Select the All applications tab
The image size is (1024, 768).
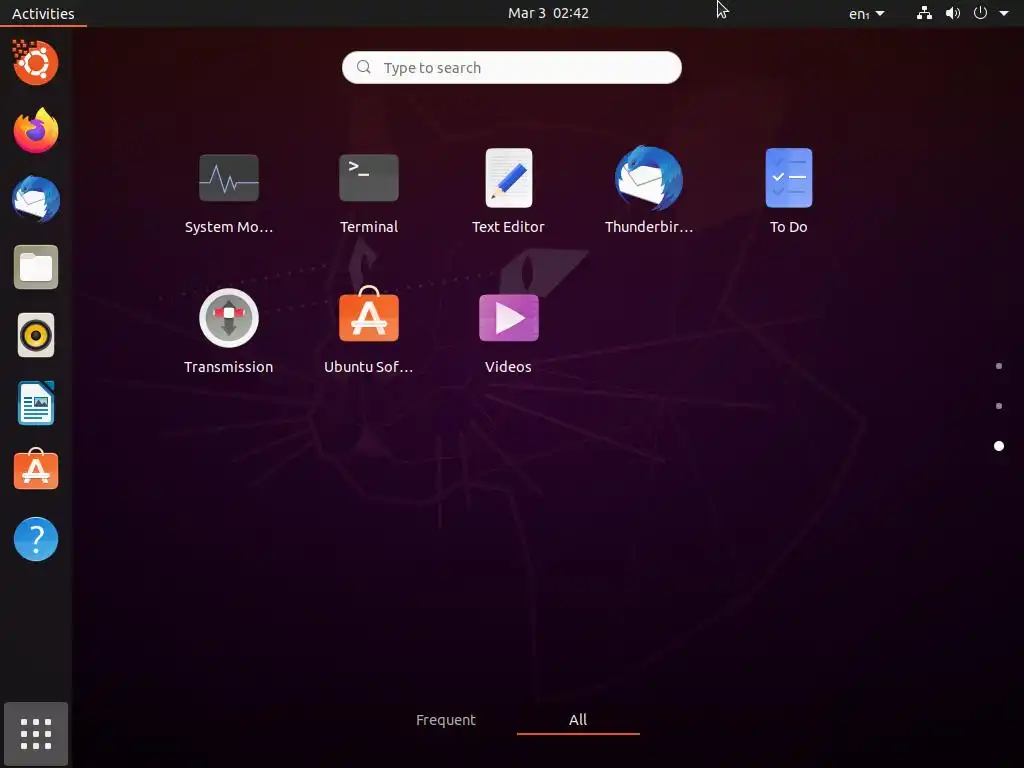click(578, 720)
